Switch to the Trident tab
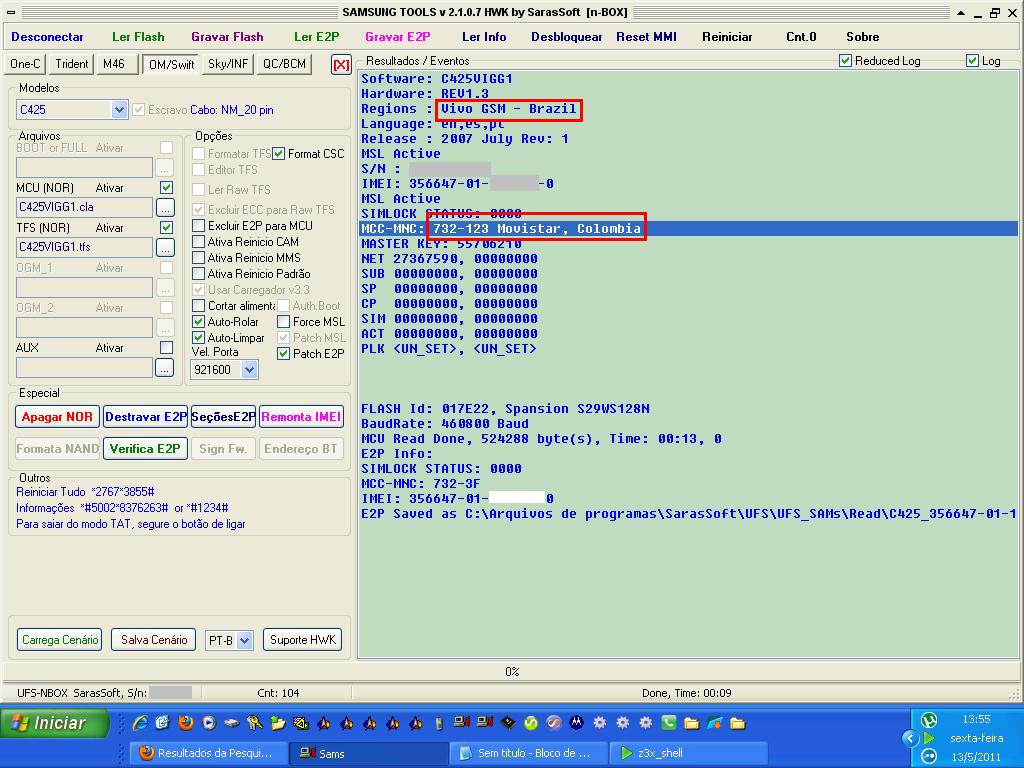1024x768 pixels. [72, 64]
